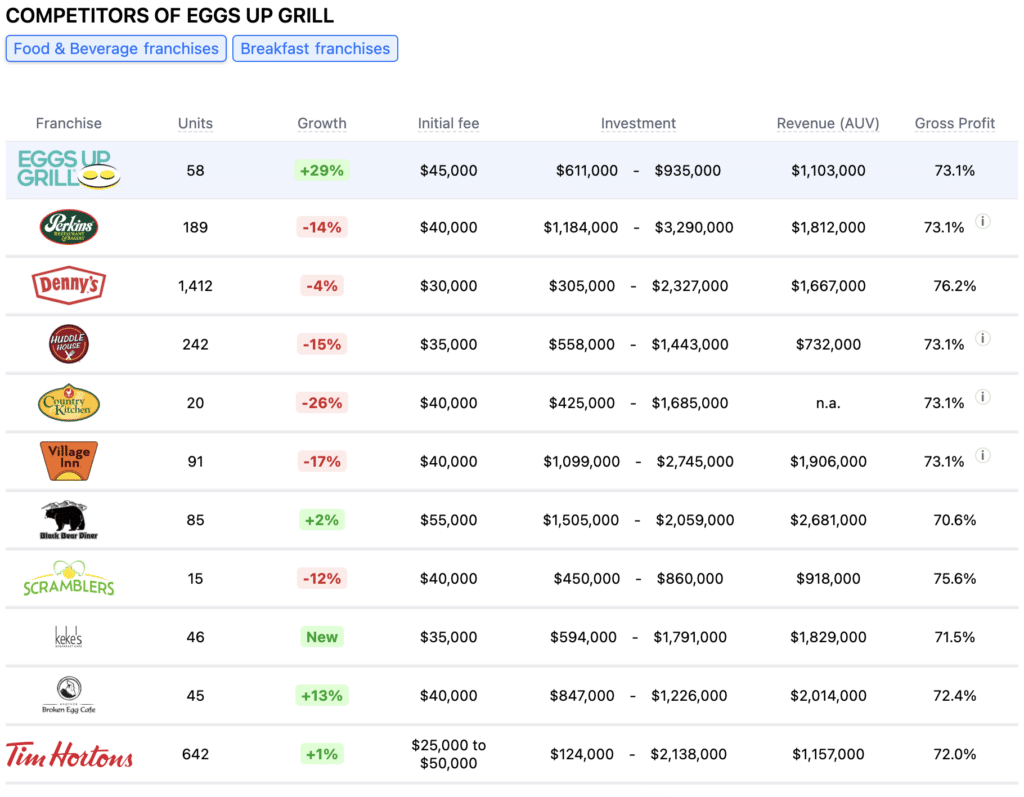Show gross profit info for Huddle House

pyautogui.click(x=983, y=338)
